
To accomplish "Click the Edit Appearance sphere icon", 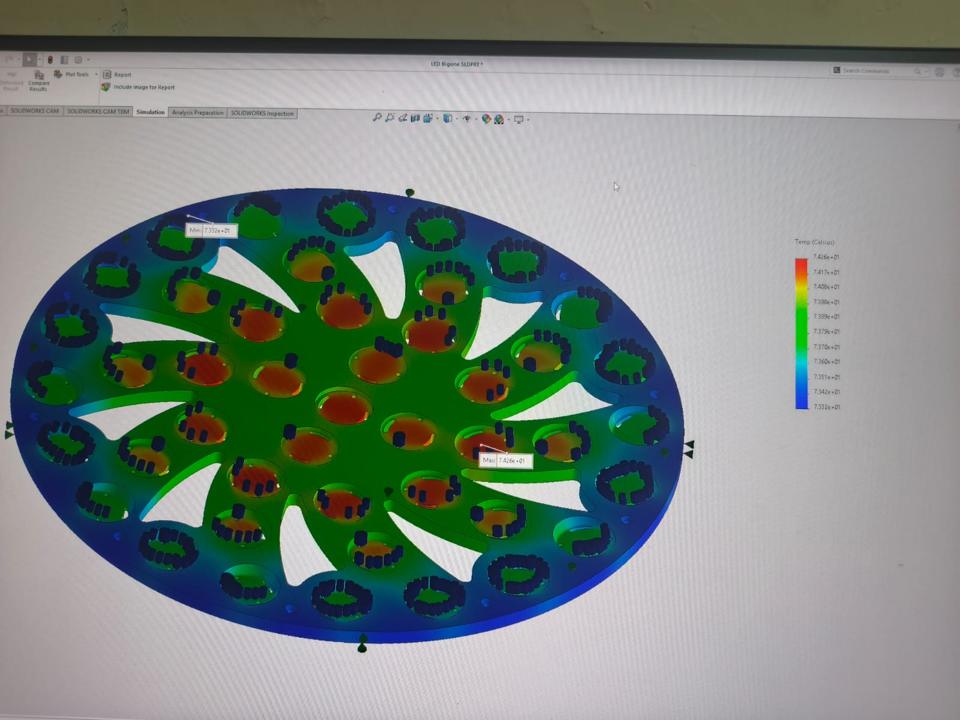I will (x=486, y=119).
